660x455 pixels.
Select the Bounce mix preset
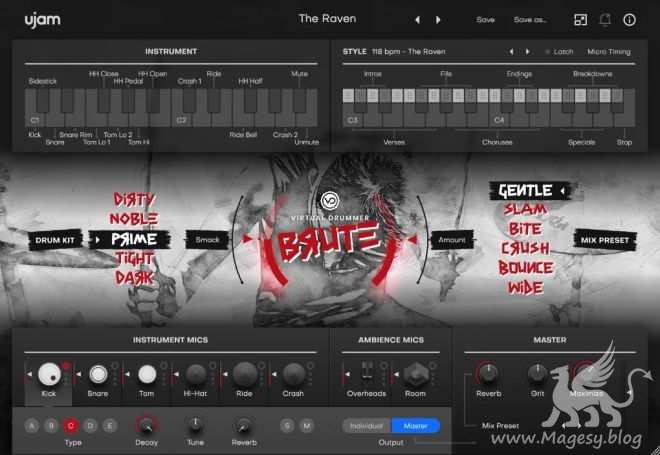point(525,268)
